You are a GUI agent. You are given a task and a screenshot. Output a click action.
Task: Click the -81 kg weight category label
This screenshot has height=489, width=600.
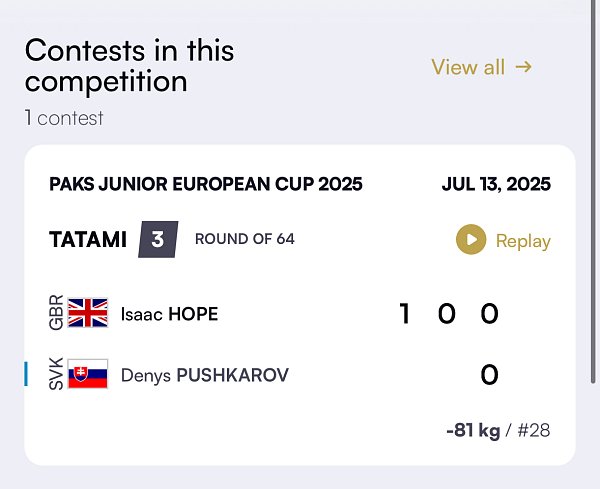pos(473,430)
